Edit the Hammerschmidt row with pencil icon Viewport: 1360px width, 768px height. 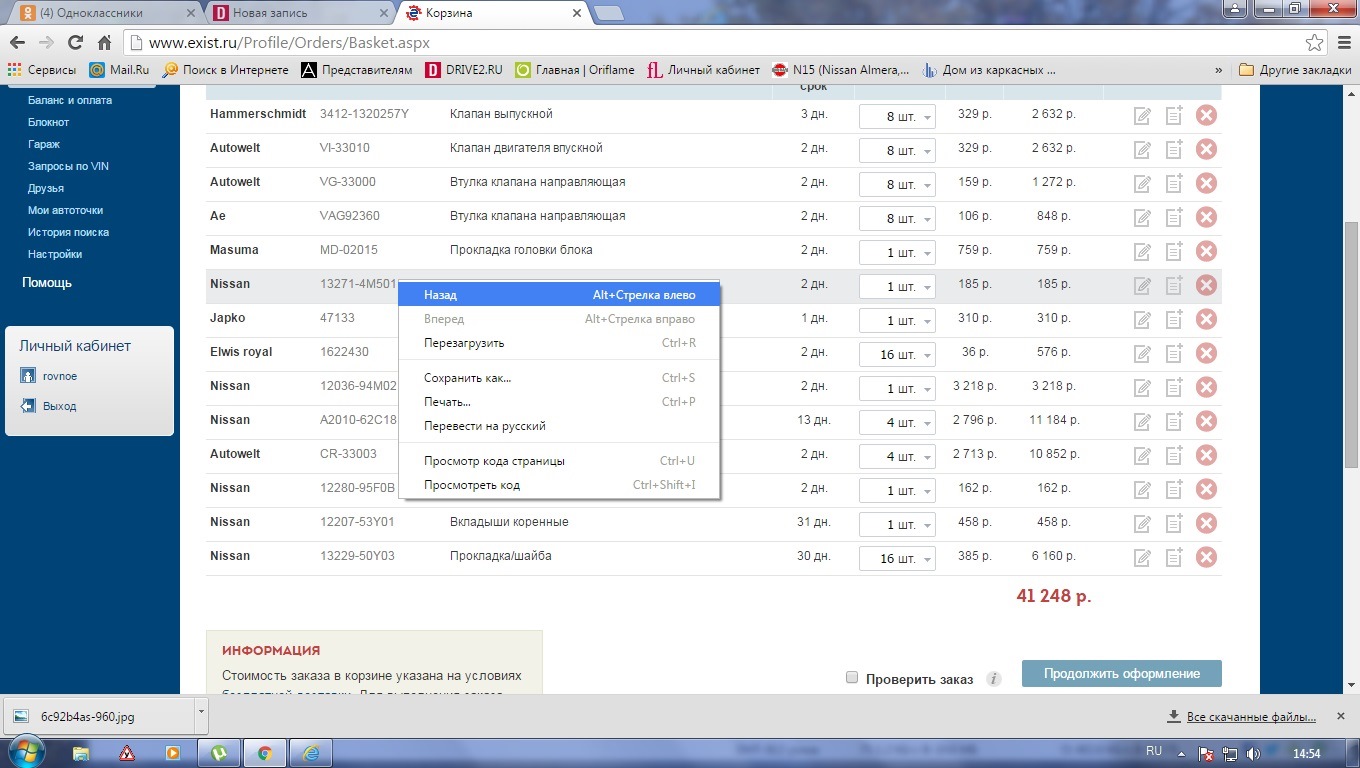[1142, 116]
